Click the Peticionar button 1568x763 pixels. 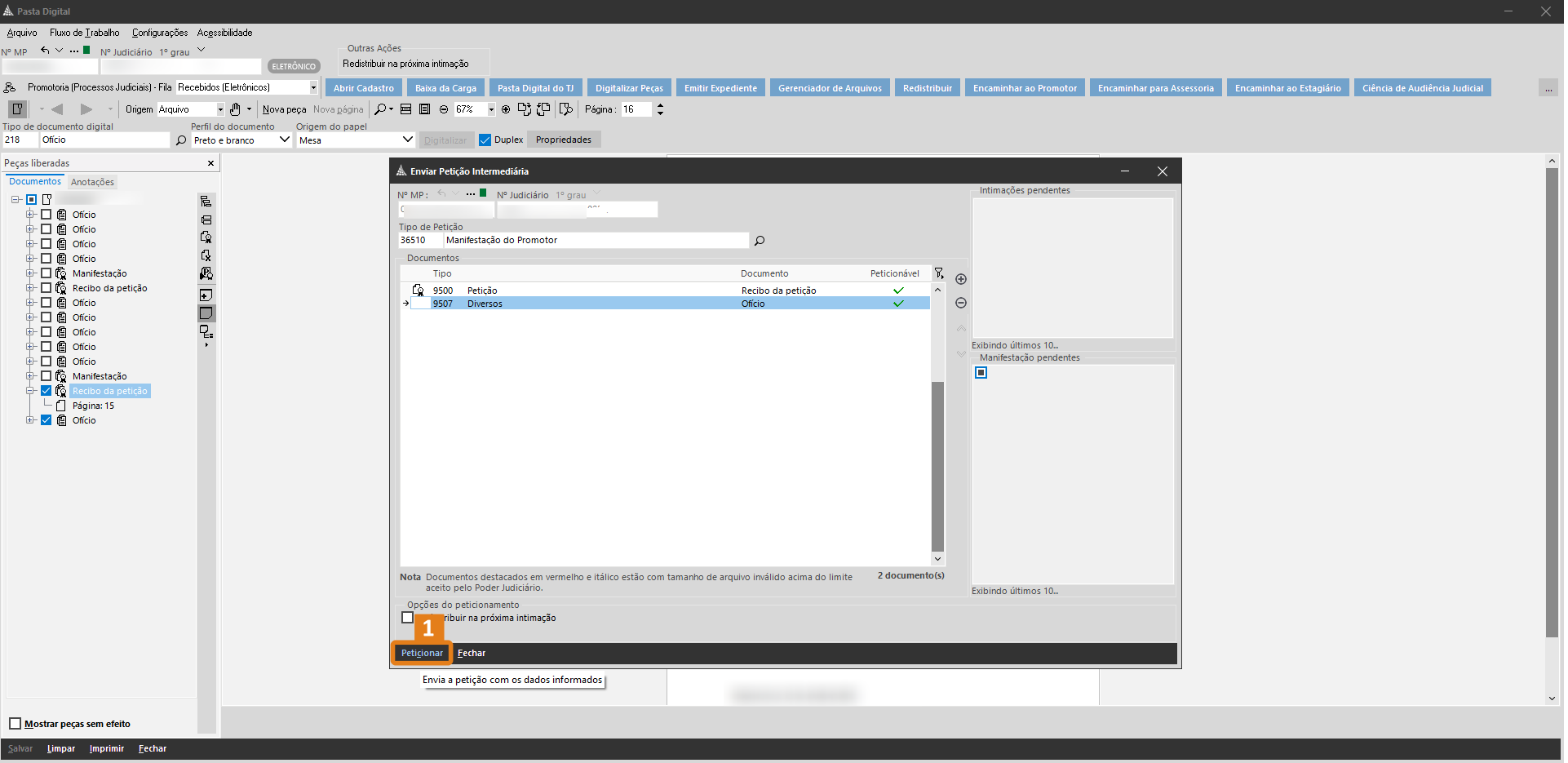click(x=422, y=653)
